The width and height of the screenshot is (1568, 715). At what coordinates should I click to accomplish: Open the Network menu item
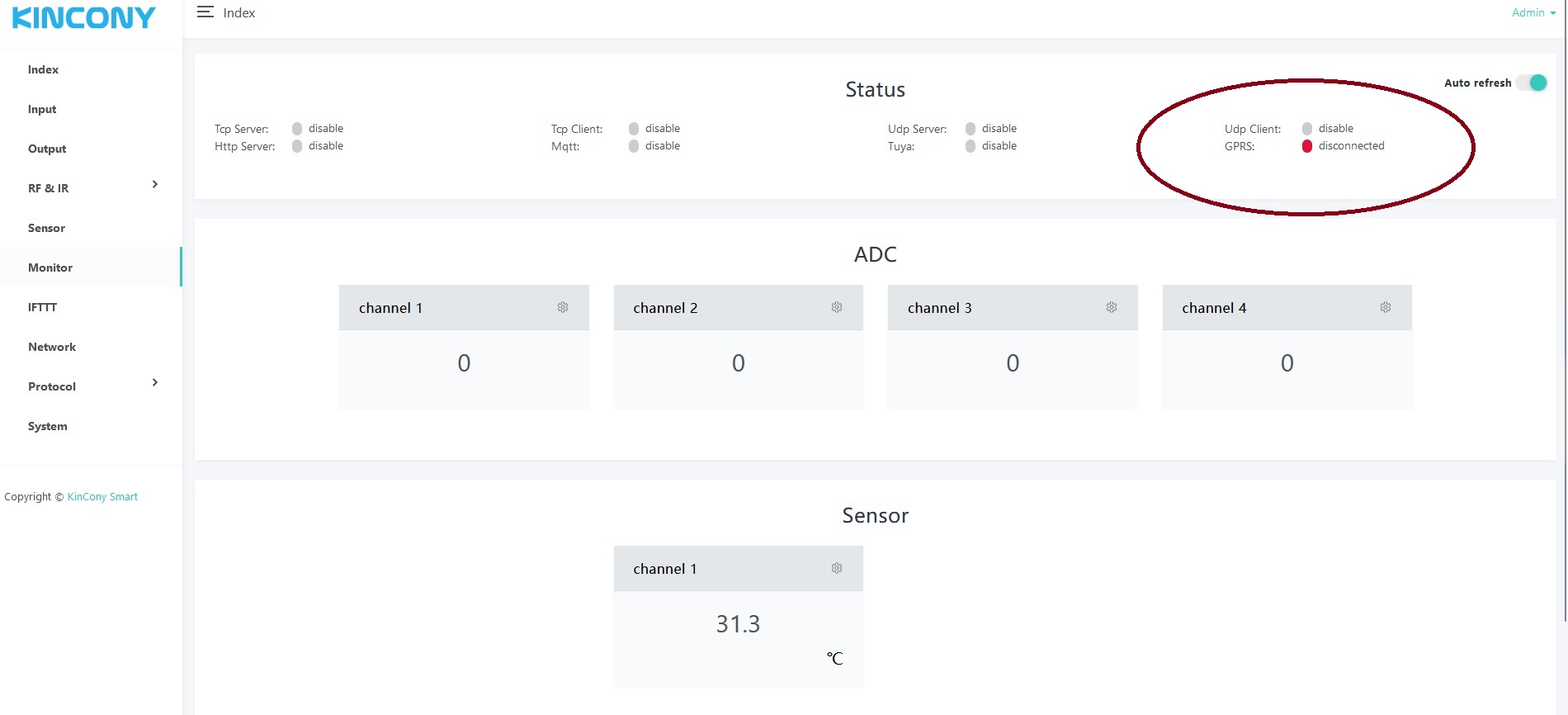pyautogui.click(x=52, y=347)
